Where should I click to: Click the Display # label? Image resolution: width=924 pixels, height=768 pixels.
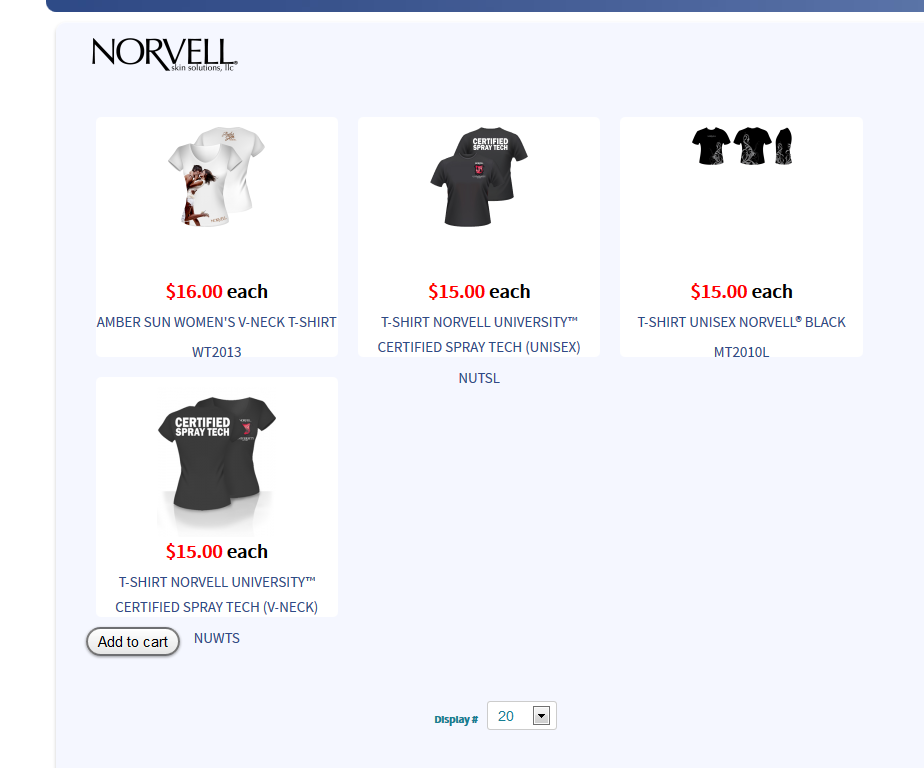(x=456, y=720)
